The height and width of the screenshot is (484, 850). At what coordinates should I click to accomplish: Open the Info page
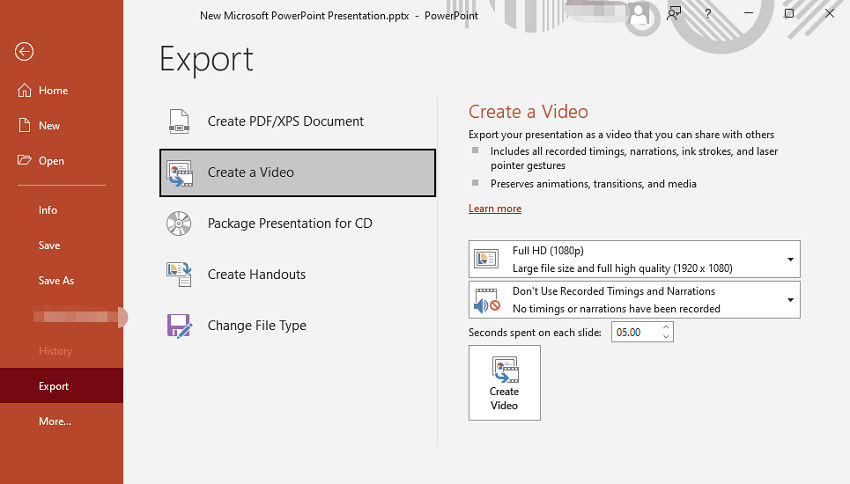(x=48, y=210)
